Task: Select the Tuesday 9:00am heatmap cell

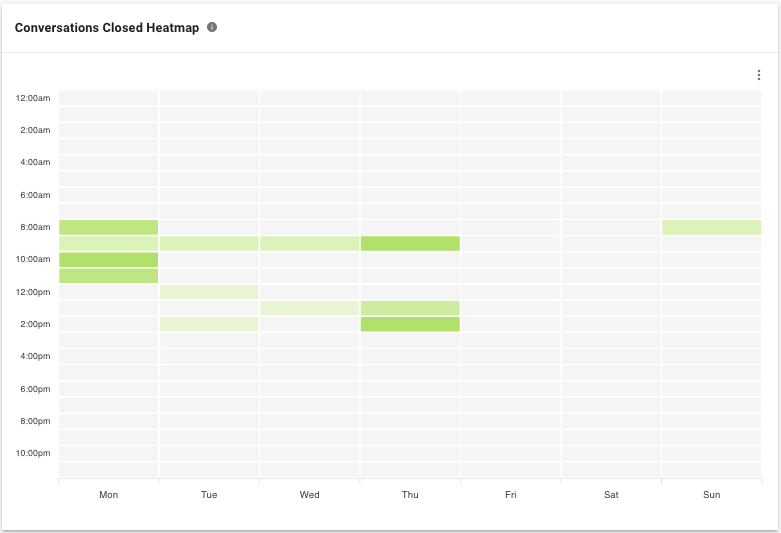Action: point(209,243)
